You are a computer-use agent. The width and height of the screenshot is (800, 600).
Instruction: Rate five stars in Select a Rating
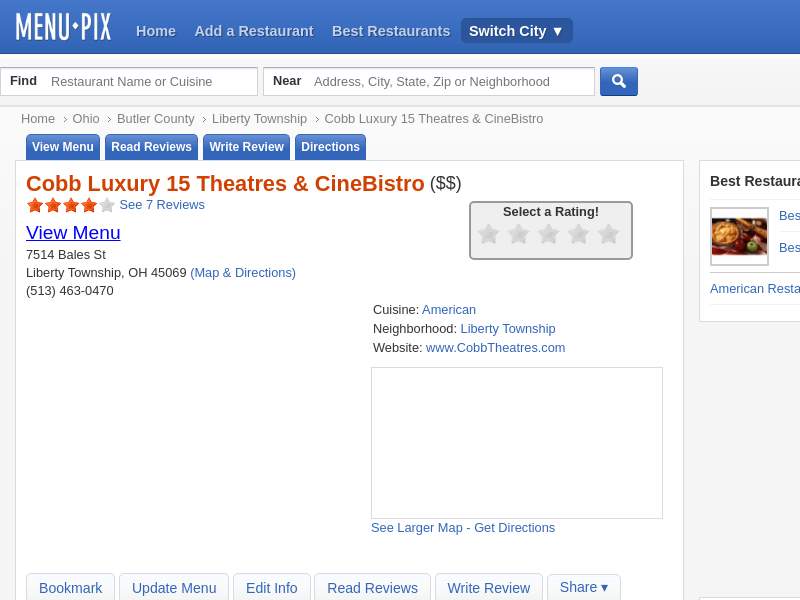point(609,234)
